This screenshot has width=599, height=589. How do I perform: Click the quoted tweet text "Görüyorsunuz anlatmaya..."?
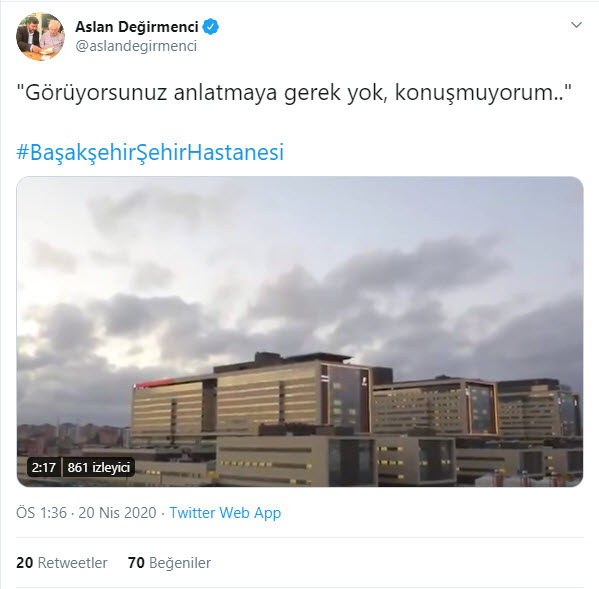click(294, 93)
